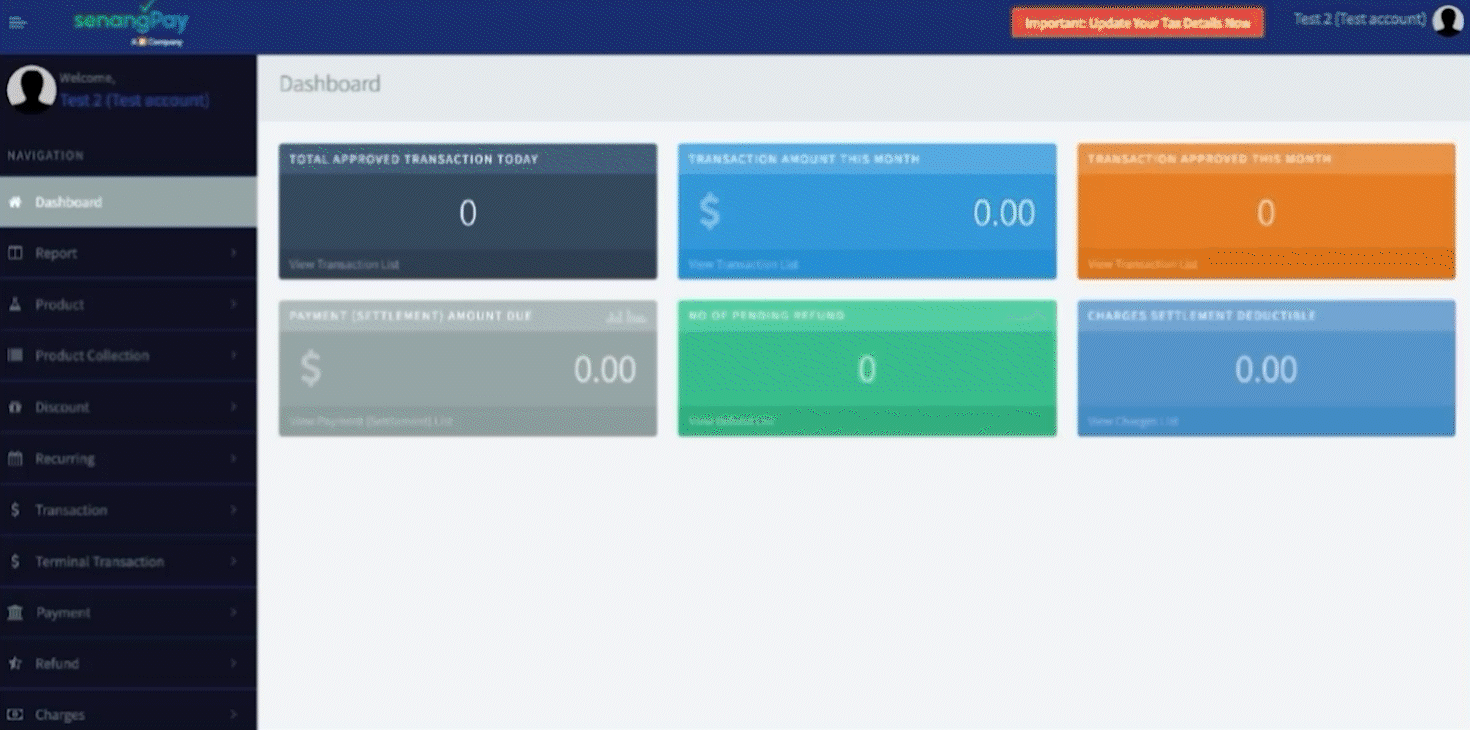Click the user avatar in top right
Viewport: 1470px width, 730px height.
(1447, 20)
